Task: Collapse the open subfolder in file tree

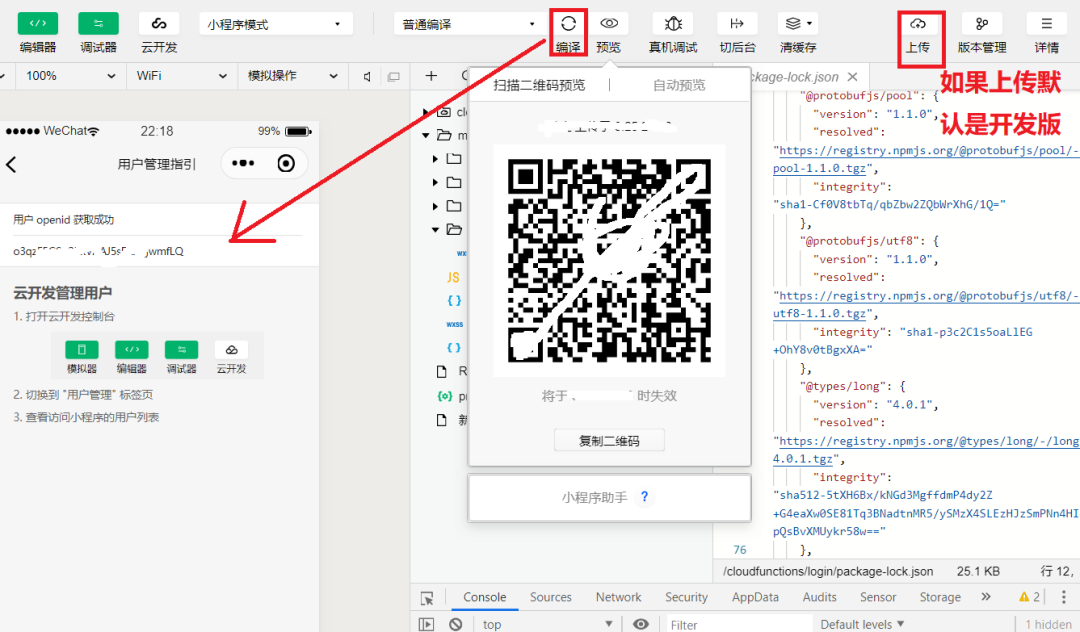Action: tap(435, 229)
